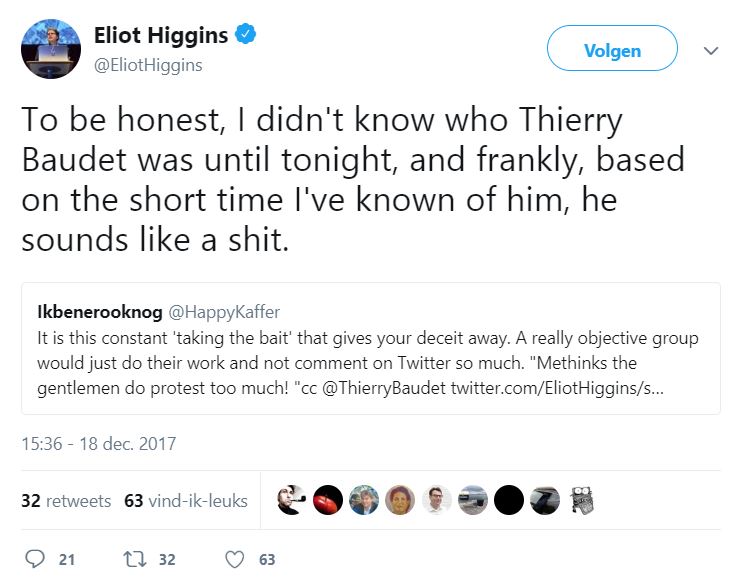Click the cartoon owl robot avatar

(582, 500)
